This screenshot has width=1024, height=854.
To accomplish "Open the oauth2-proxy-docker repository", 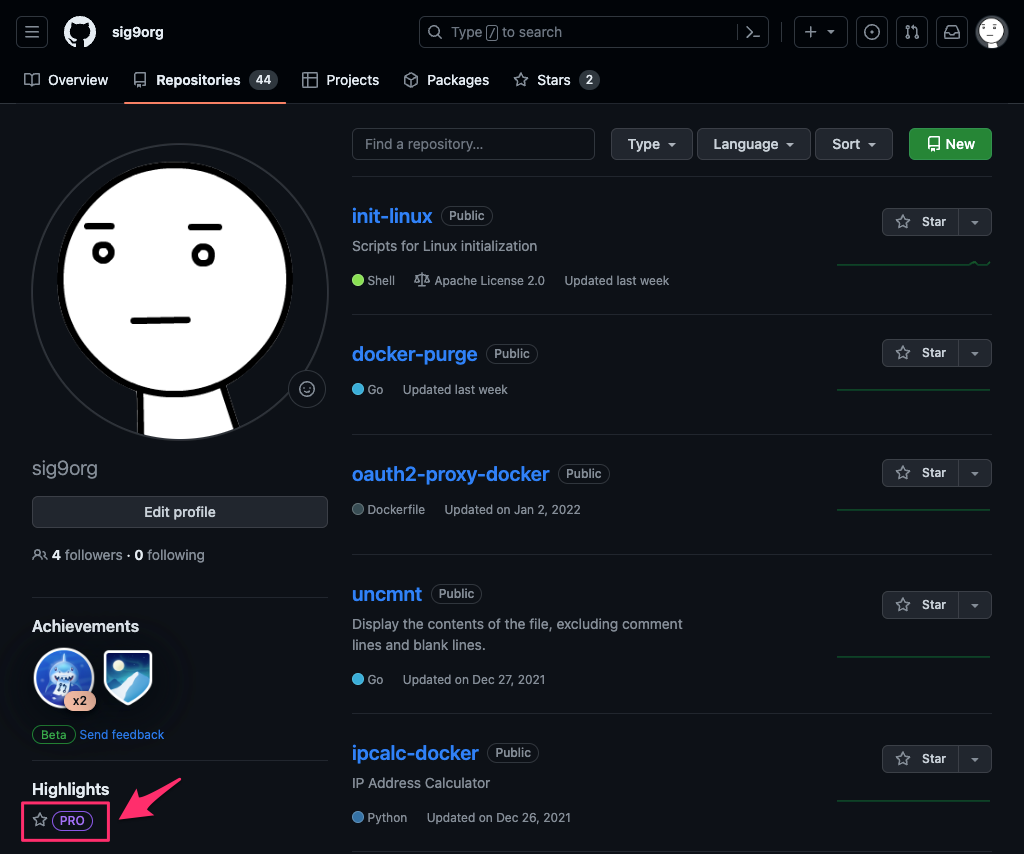I will tap(451, 474).
